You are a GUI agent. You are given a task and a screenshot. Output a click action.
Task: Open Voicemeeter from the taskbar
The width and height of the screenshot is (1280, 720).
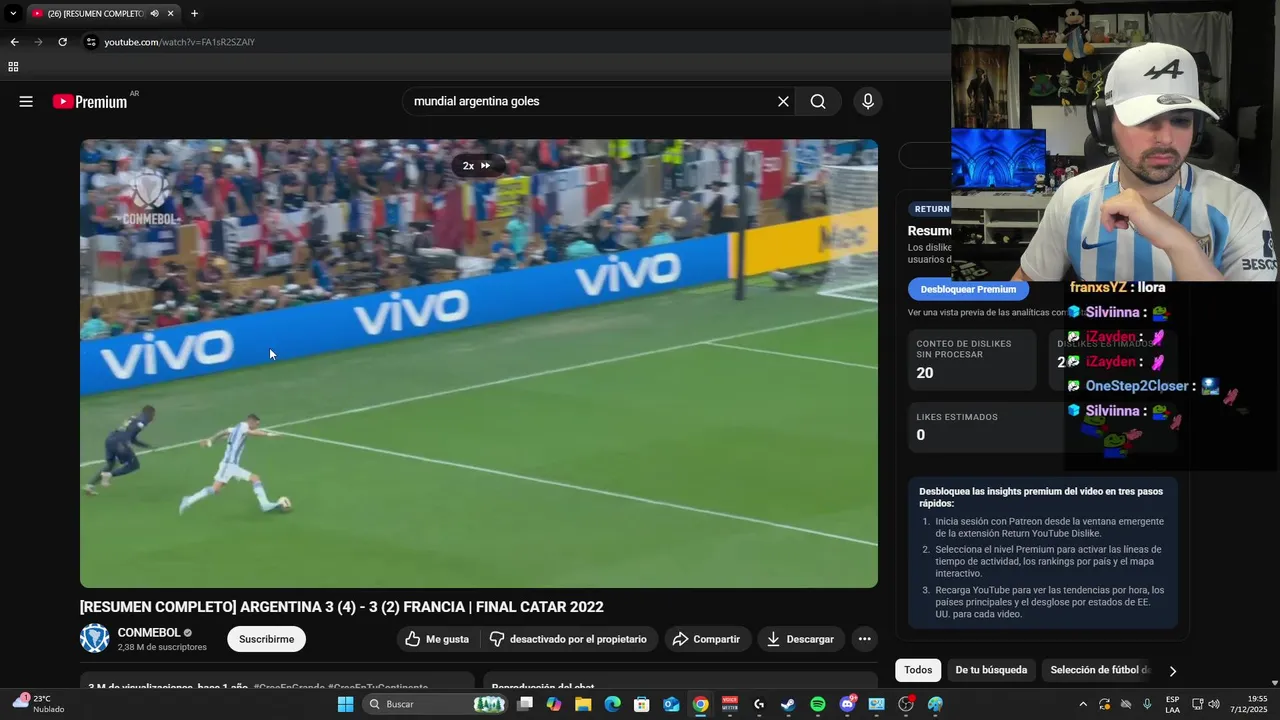[x=730, y=704]
